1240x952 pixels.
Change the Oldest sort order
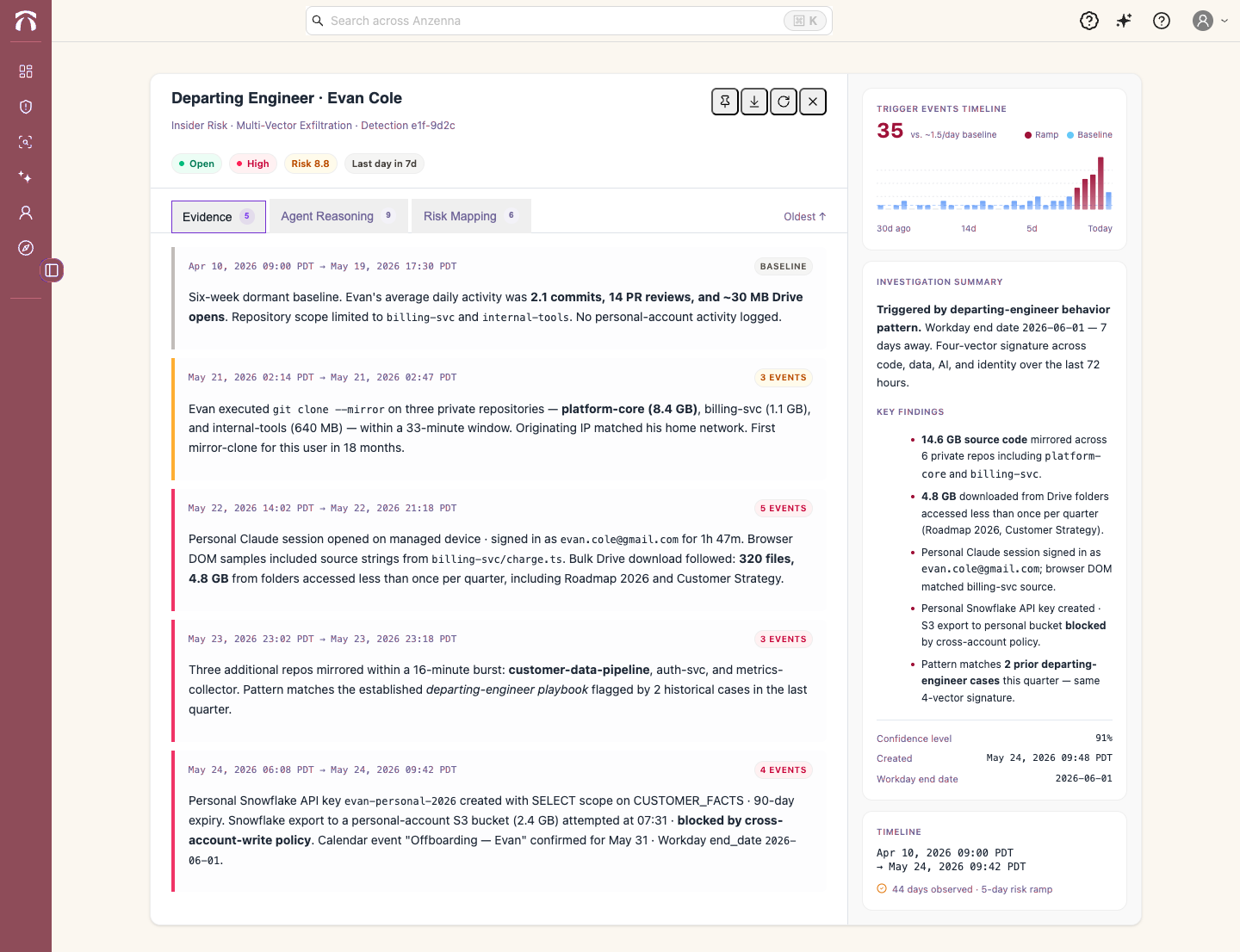[x=805, y=217]
